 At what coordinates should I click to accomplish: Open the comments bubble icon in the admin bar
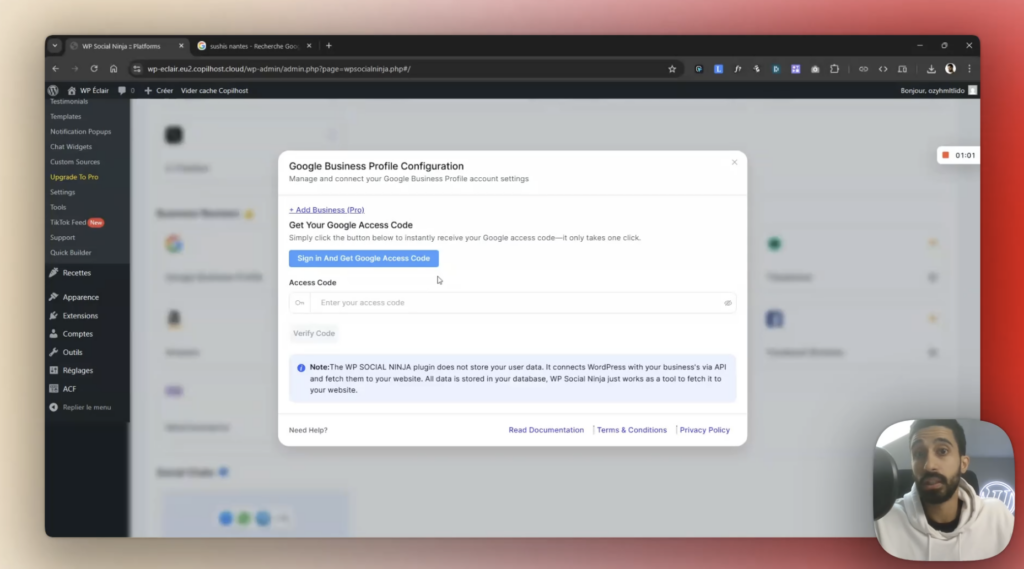click(x=122, y=90)
